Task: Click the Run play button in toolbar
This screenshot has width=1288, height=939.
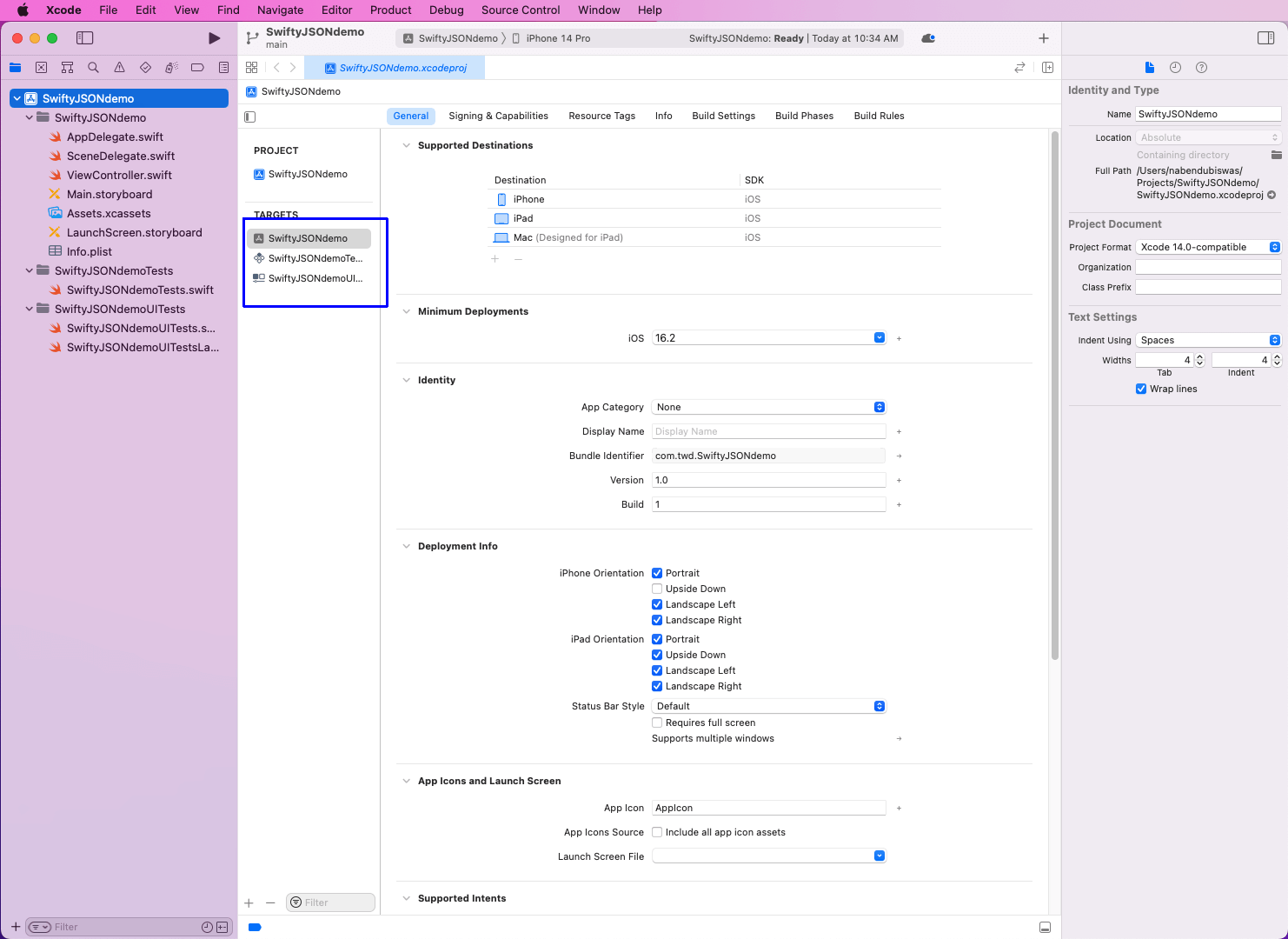Action: (x=214, y=38)
